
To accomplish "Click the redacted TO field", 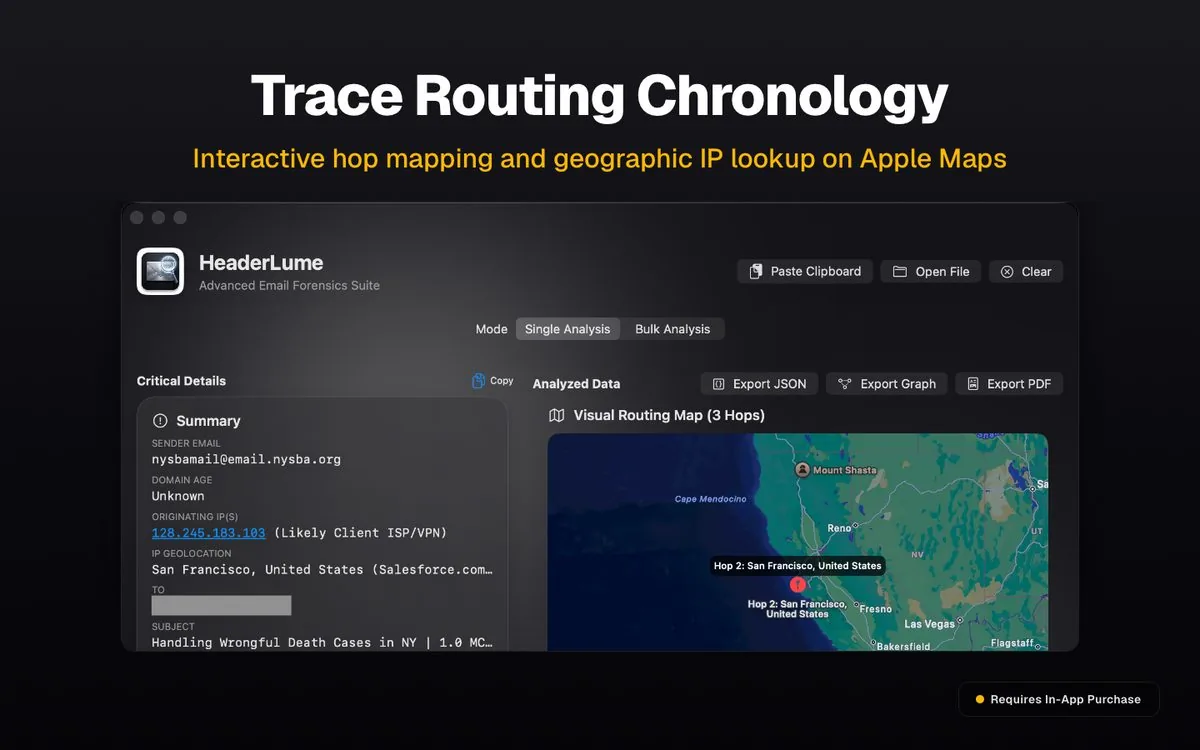I will [x=221, y=606].
